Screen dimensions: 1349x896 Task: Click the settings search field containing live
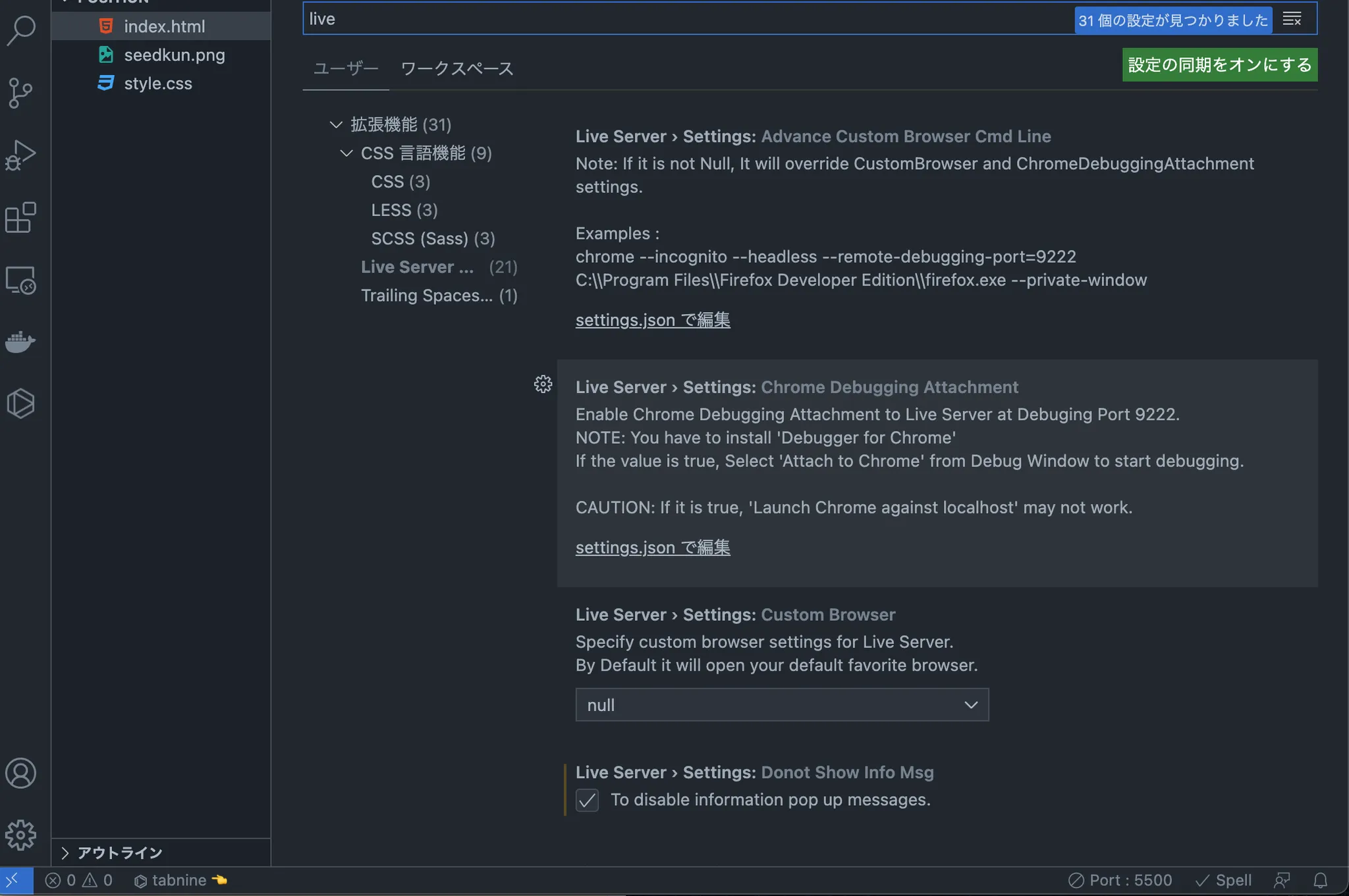coord(659,19)
